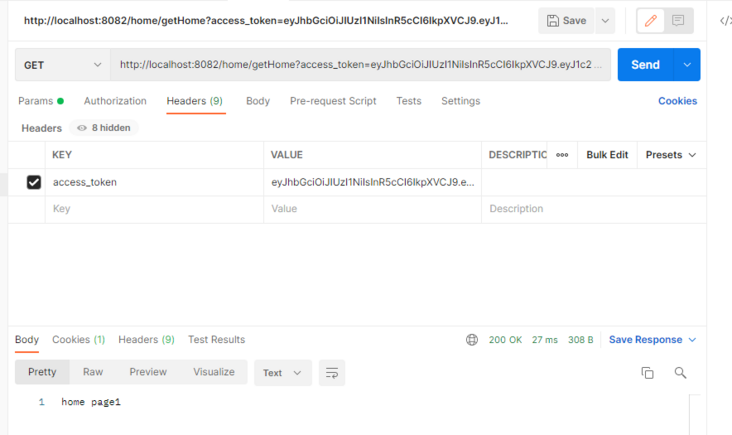The width and height of the screenshot is (732, 435).
Task: Select the request Headers (9) tab
Action: click(x=195, y=101)
